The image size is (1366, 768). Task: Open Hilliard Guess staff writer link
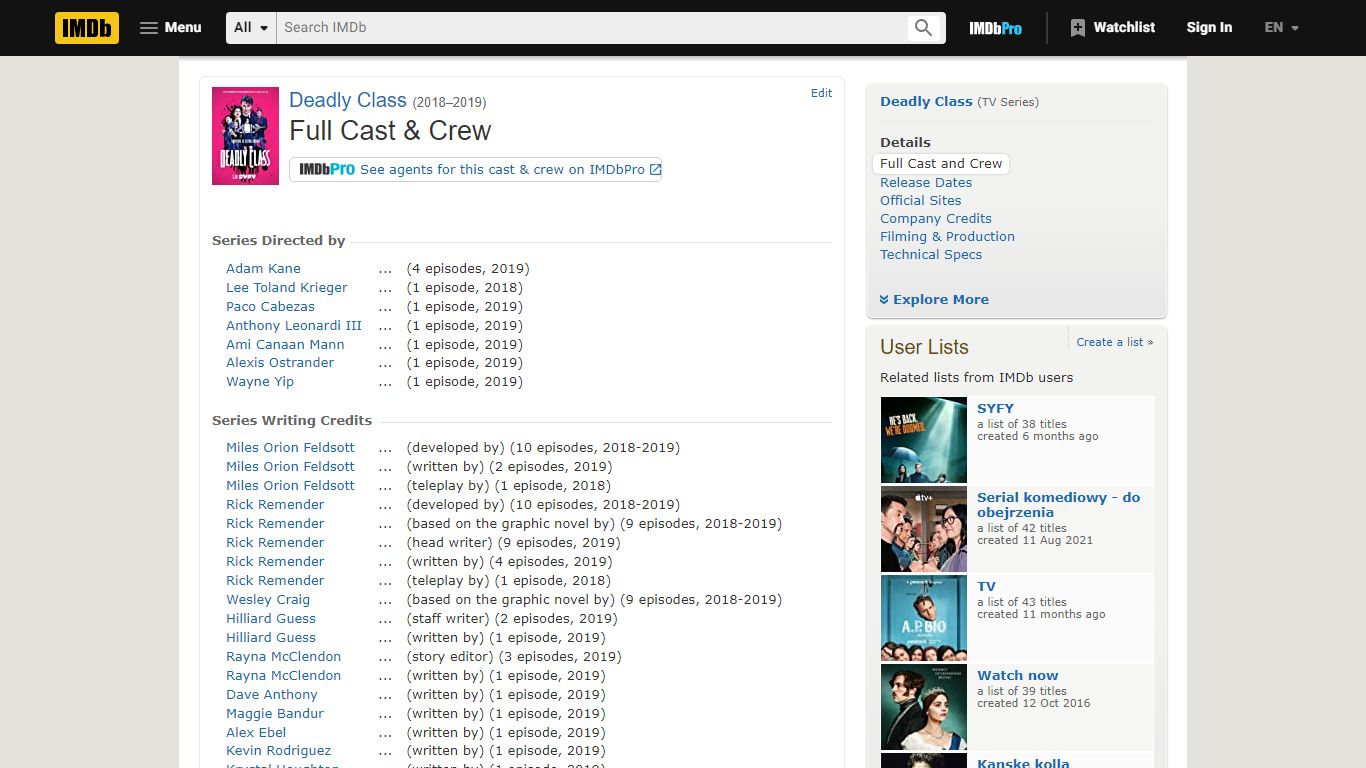click(271, 619)
